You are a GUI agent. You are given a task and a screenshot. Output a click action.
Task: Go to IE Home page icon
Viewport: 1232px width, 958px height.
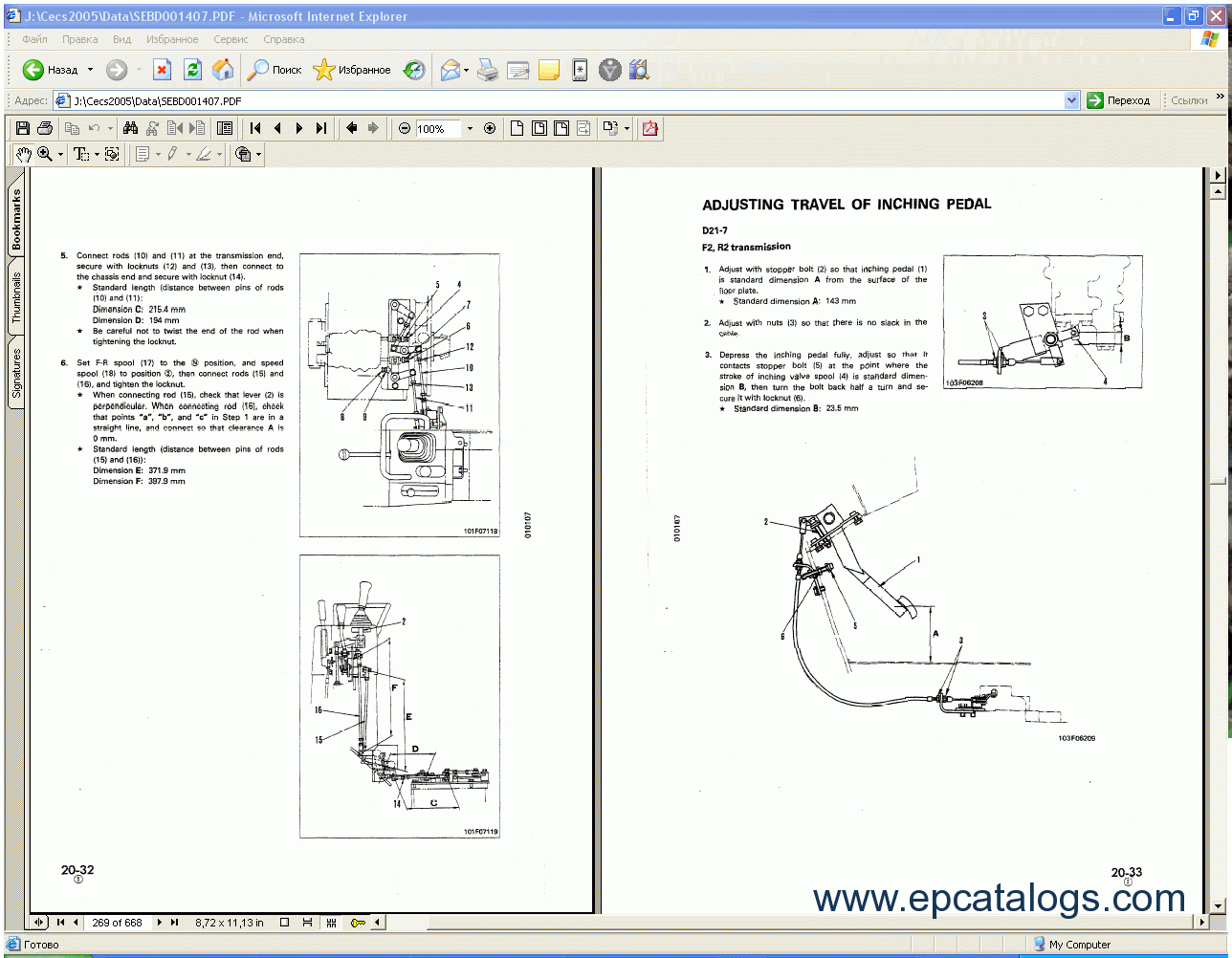point(223,70)
